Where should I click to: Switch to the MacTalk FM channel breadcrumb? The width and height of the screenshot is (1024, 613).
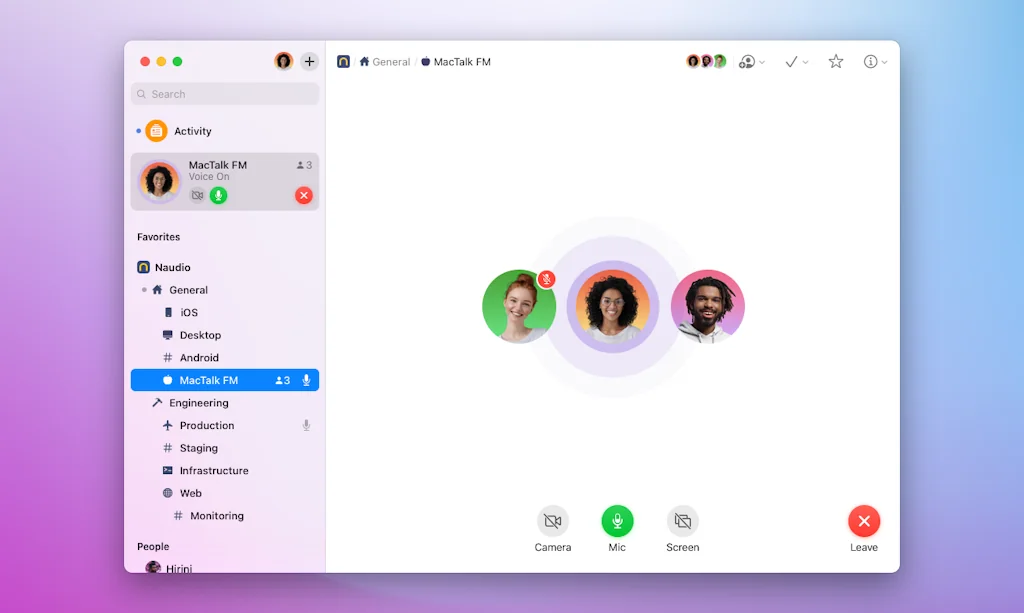[x=462, y=61]
